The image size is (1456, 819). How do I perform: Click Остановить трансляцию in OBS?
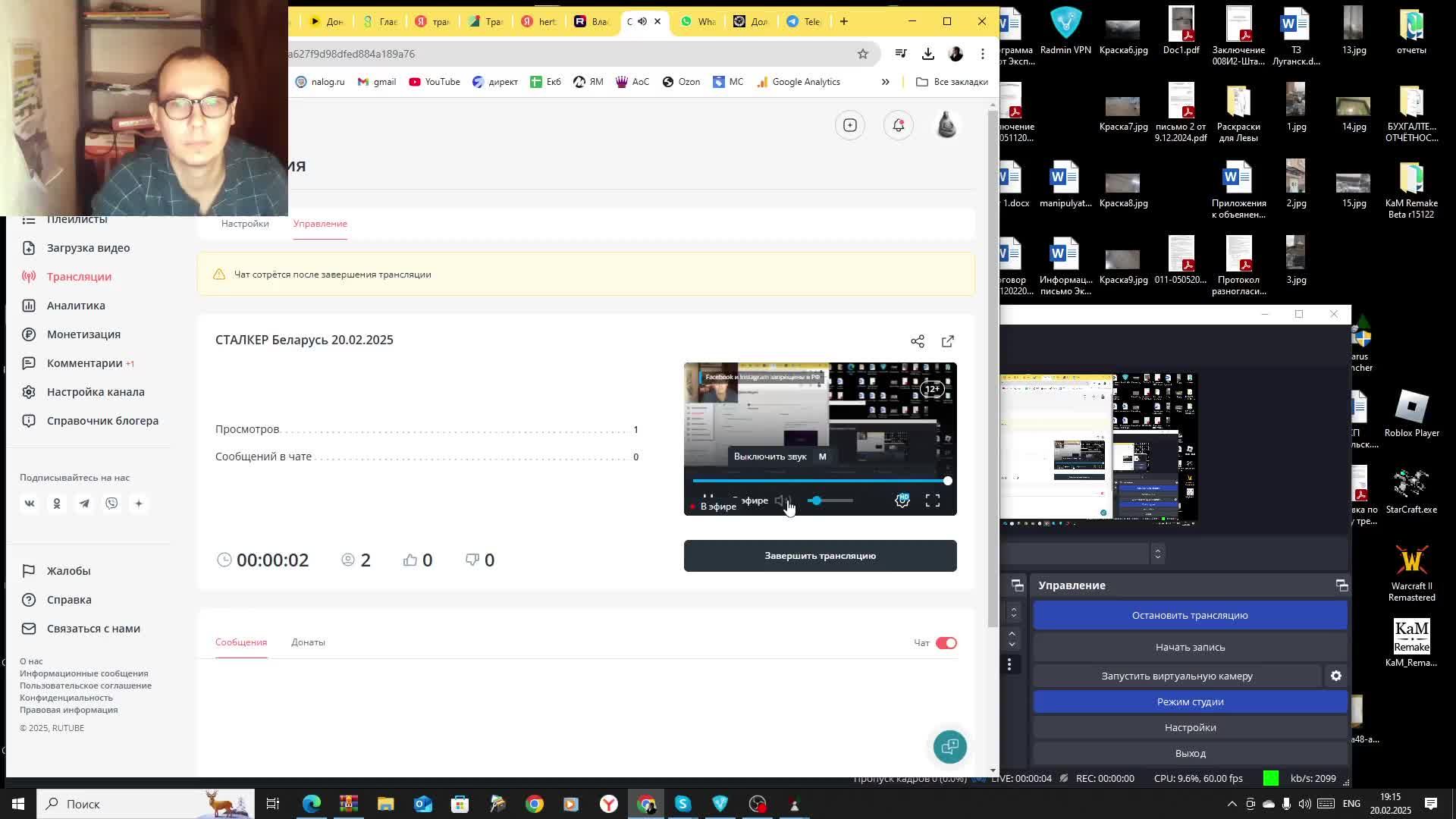pos(1190,616)
